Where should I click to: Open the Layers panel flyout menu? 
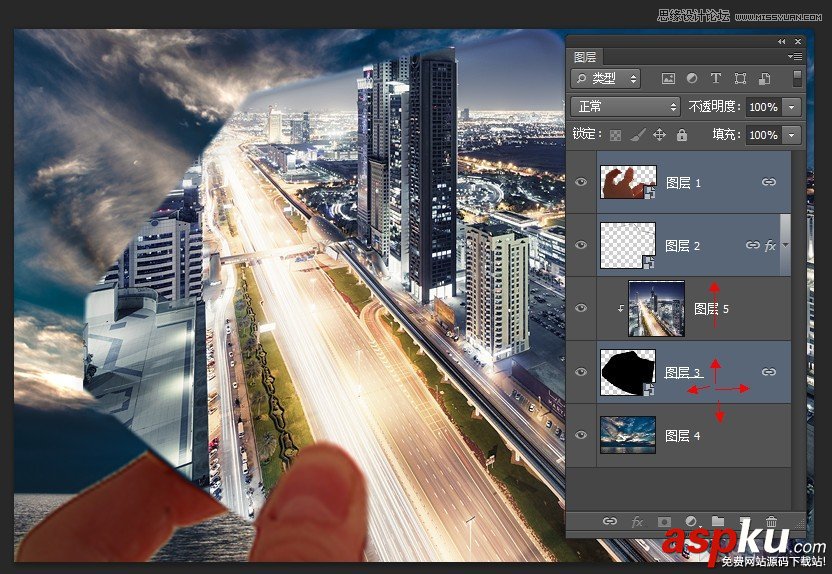[x=794, y=56]
